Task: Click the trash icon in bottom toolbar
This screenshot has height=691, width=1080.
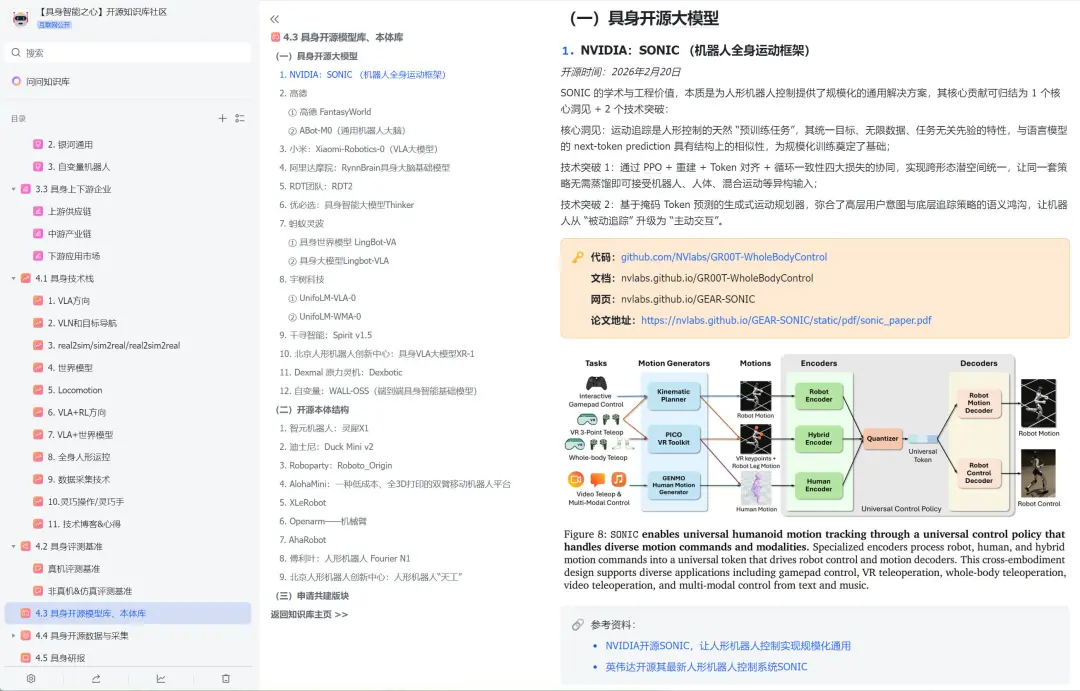Action: point(226,679)
